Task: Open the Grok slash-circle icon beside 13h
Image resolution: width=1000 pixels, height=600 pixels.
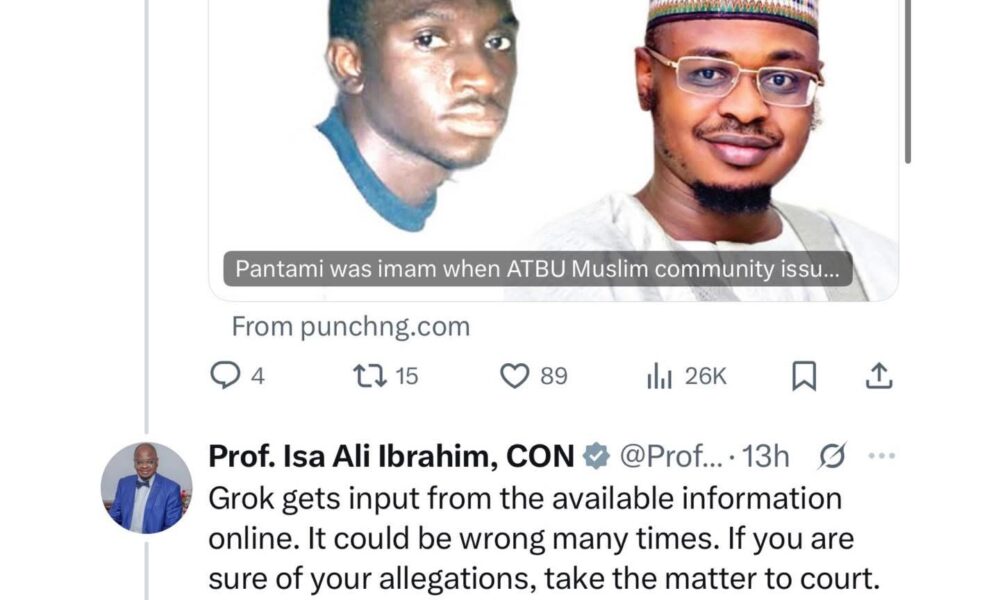Action: click(832, 456)
